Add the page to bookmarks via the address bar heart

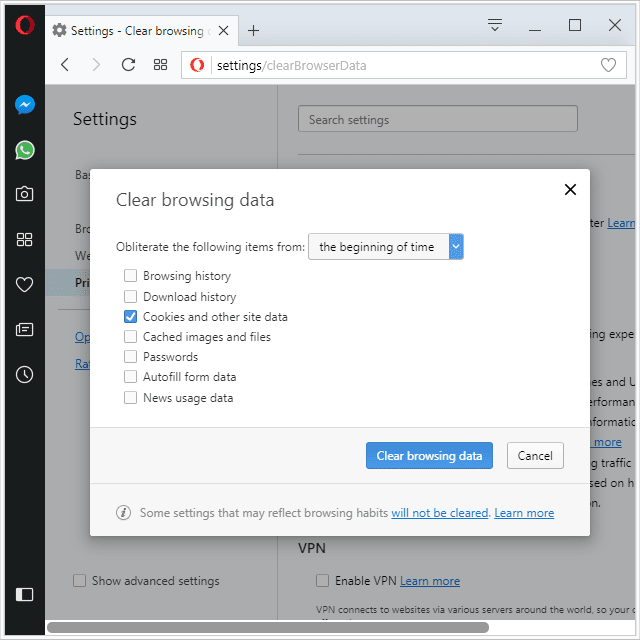click(x=608, y=65)
